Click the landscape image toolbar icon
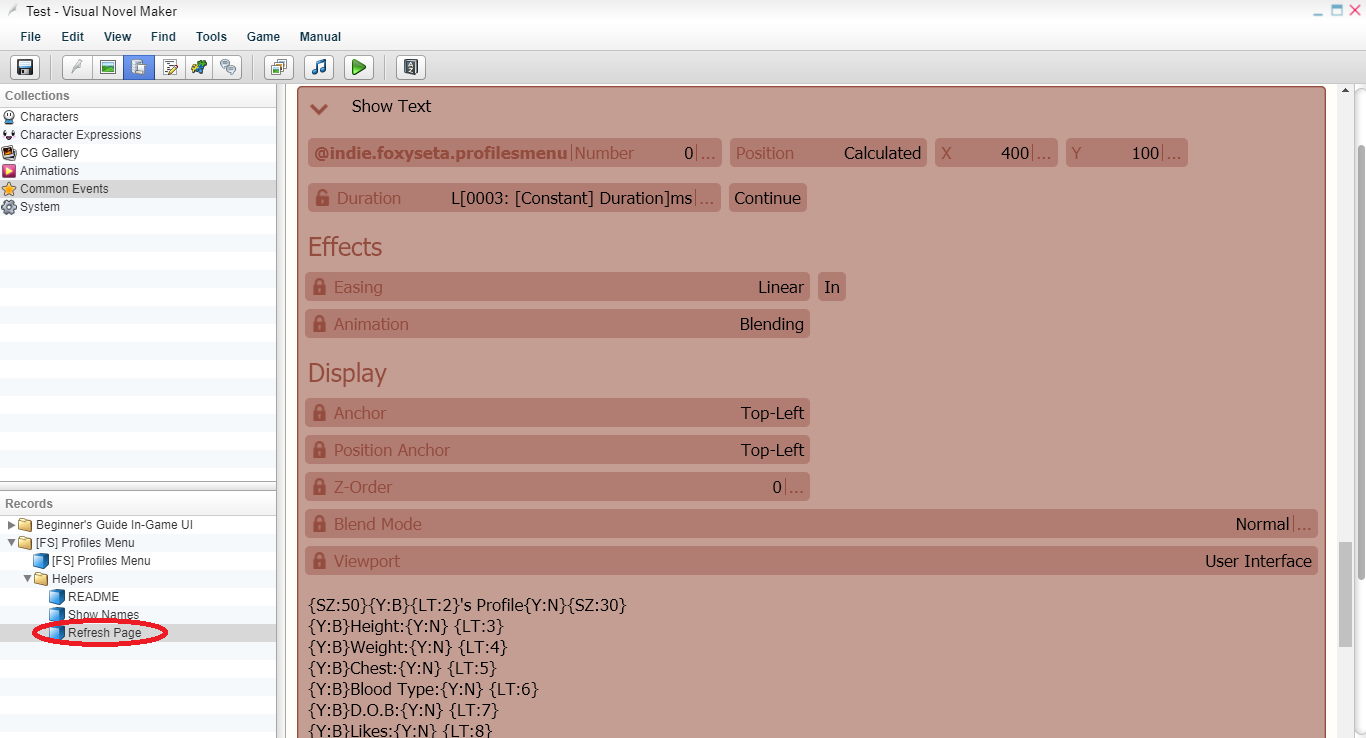Screen dimensions: 1366x738 click(x=108, y=67)
